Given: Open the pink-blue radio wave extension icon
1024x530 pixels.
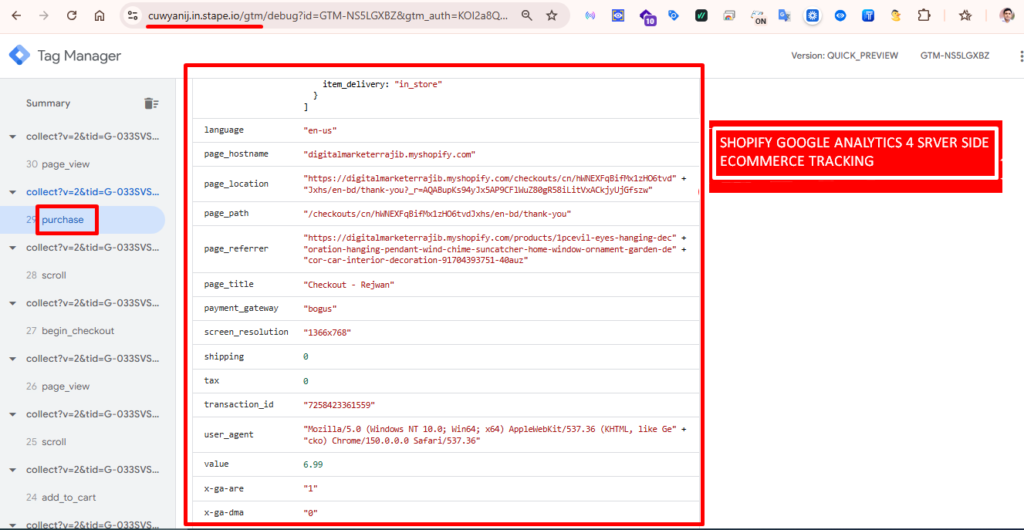Looking at the screenshot, I should pyautogui.click(x=590, y=16).
